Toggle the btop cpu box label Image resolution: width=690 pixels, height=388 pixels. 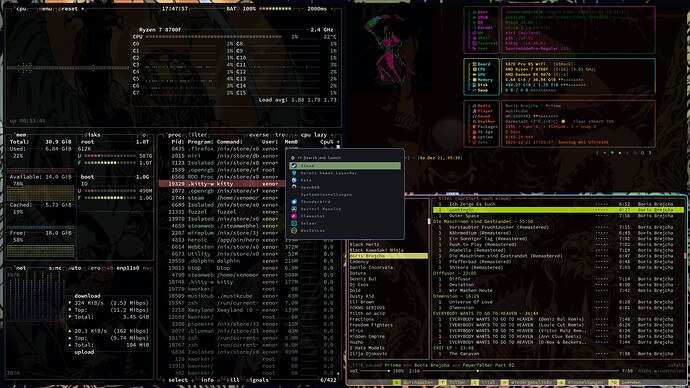(21, 8)
